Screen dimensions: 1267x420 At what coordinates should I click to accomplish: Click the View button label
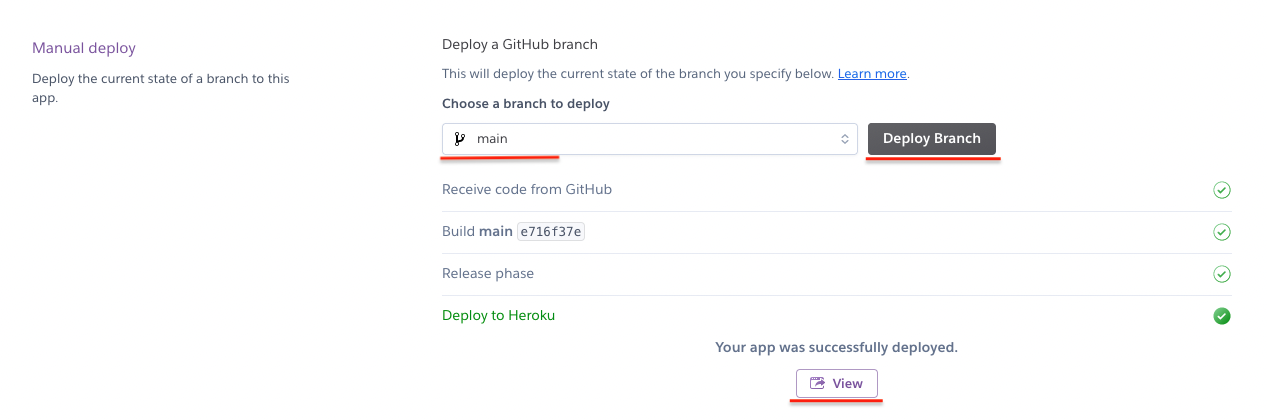[847, 383]
